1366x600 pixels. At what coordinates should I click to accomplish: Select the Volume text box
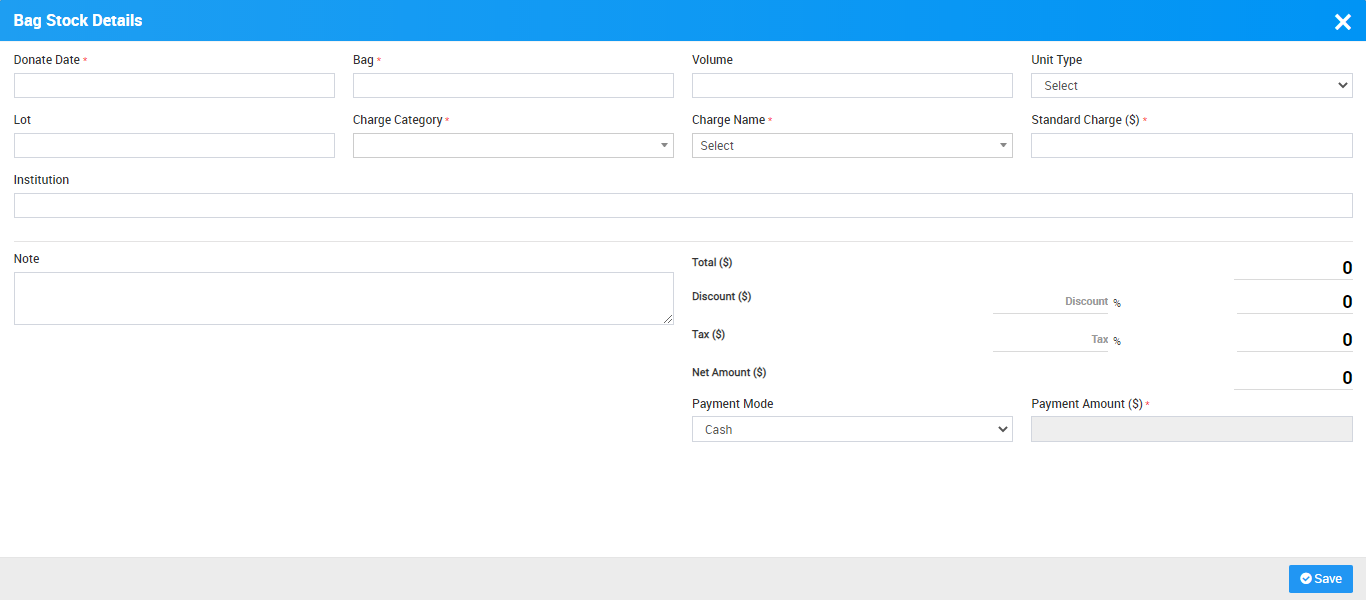click(851, 86)
